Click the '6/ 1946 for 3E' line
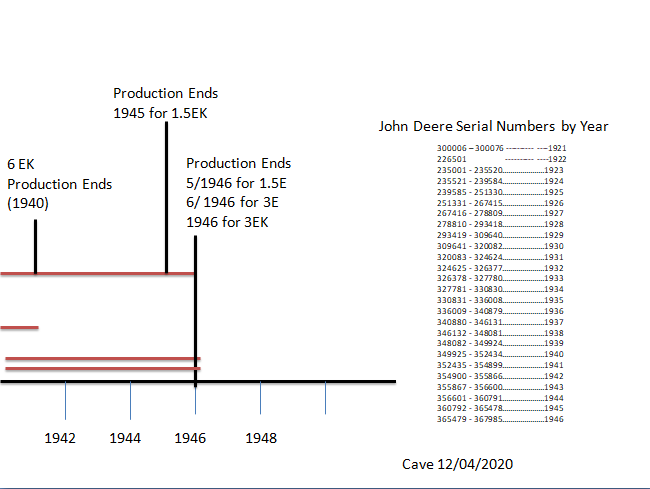Screen dimensions: 650x489 pos(233,203)
